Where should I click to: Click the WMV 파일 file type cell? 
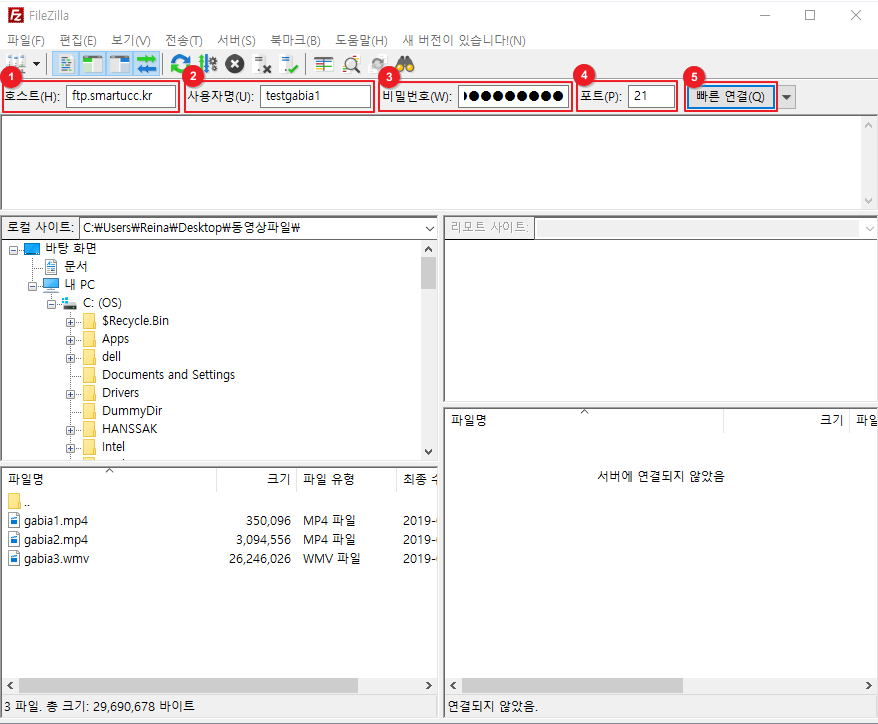[x=331, y=559]
